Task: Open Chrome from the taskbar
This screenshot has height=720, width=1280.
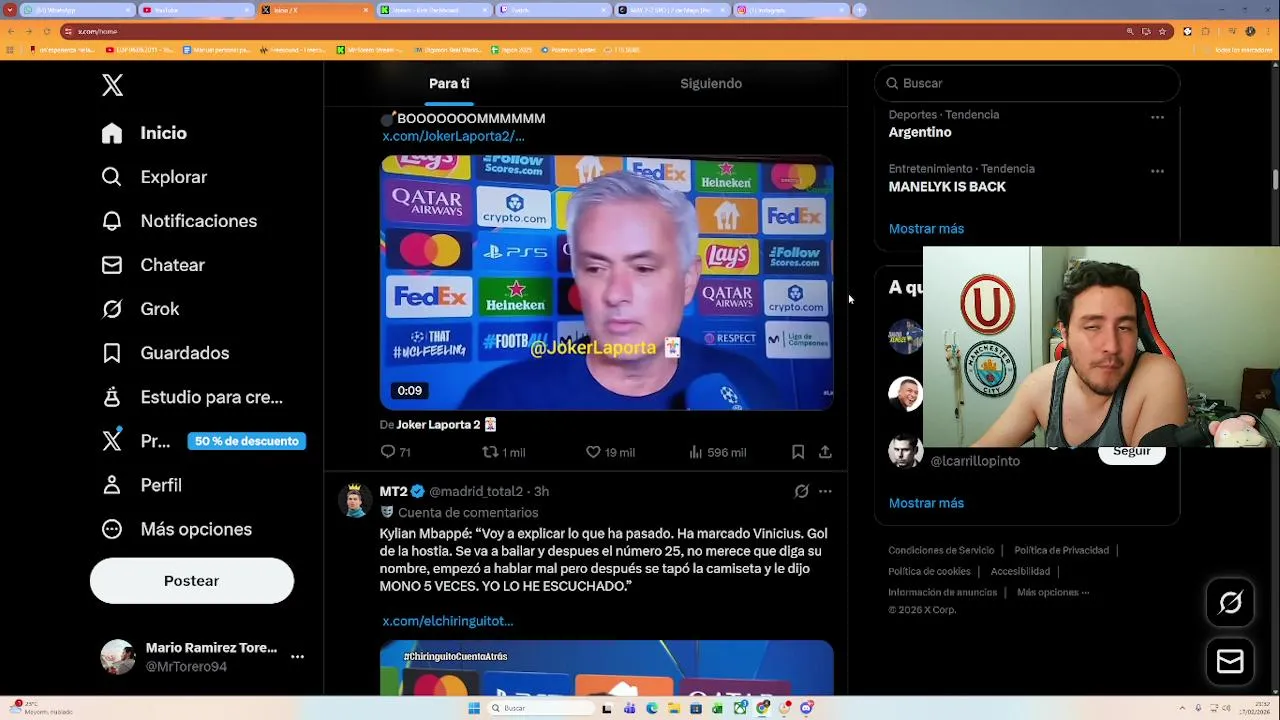Action: (x=763, y=708)
